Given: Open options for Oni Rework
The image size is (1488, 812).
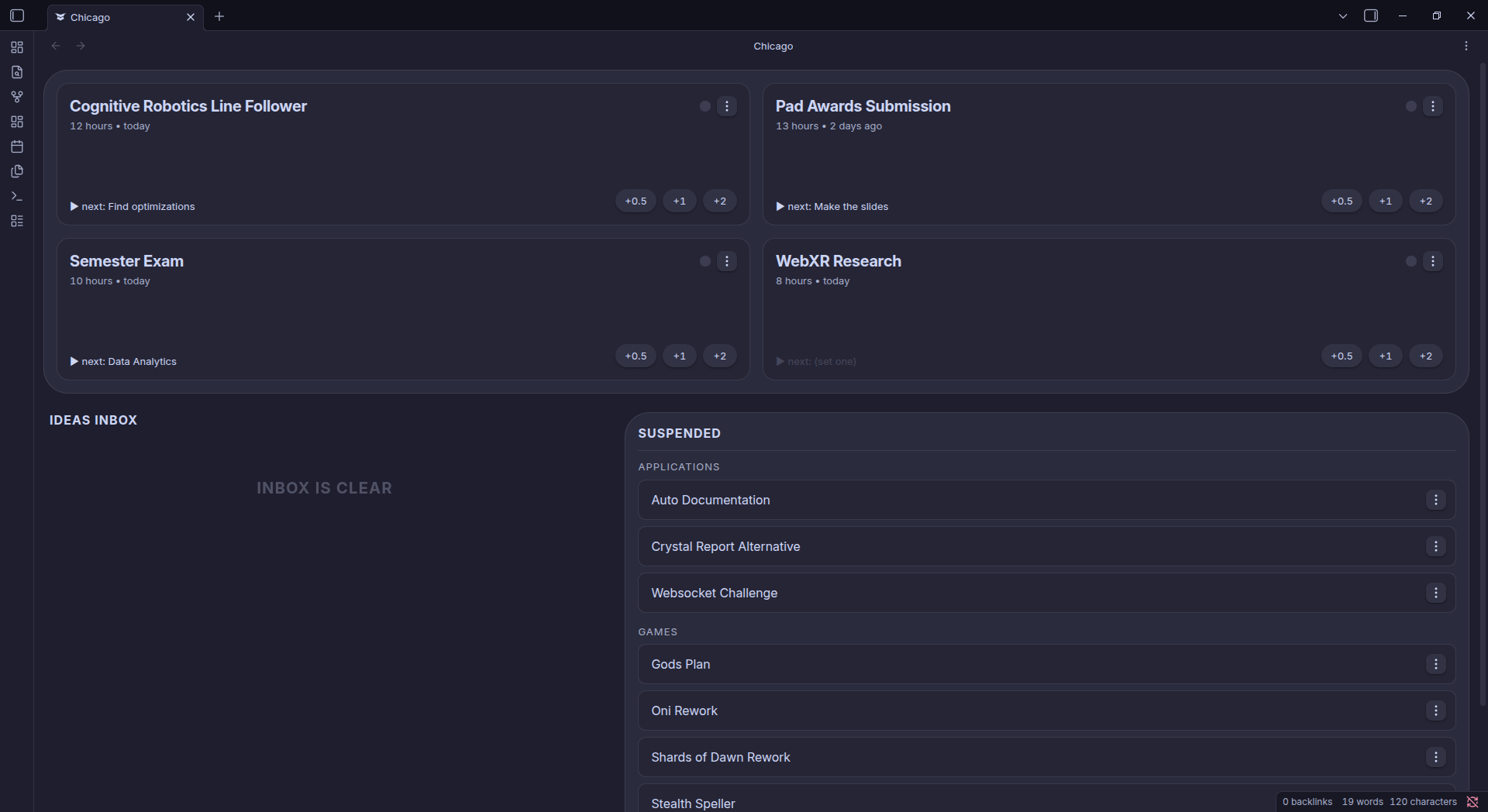Looking at the screenshot, I should pyautogui.click(x=1436, y=710).
